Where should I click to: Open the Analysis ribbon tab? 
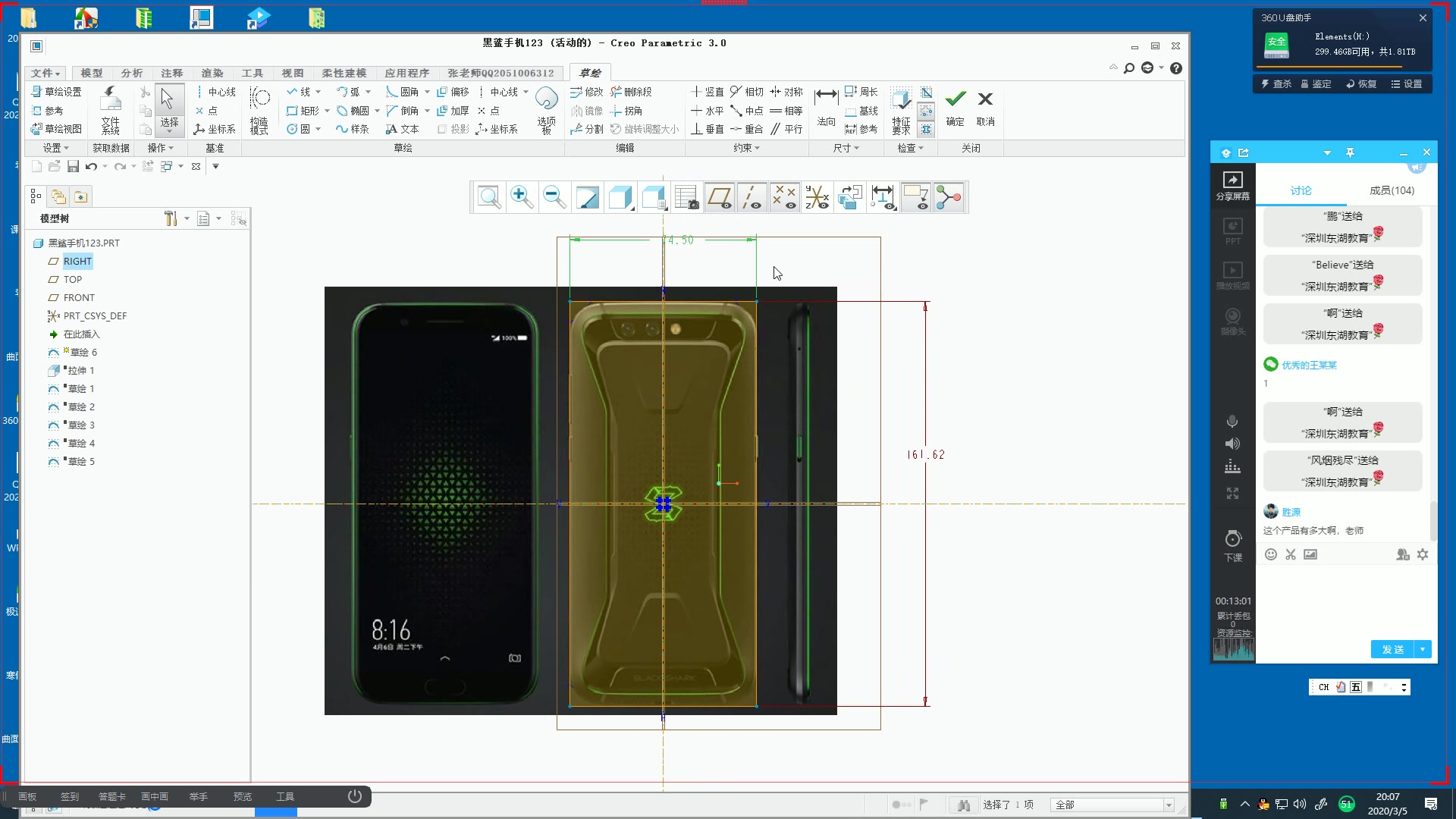[131, 73]
